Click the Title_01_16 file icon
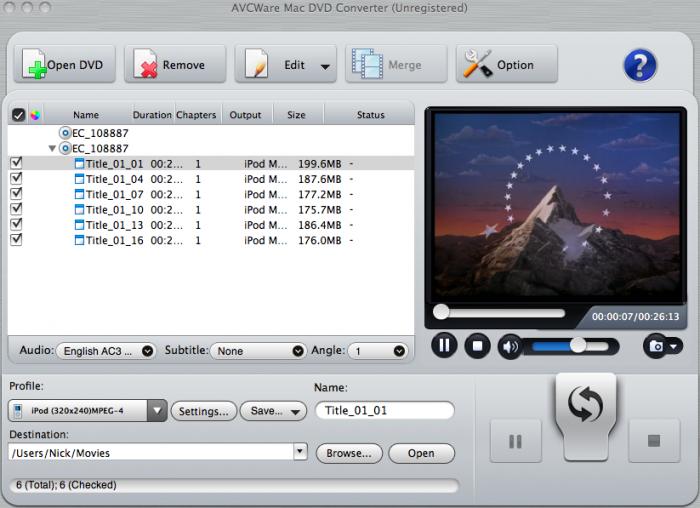Image resolution: width=700 pixels, height=508 pixels. pos(79,240)
